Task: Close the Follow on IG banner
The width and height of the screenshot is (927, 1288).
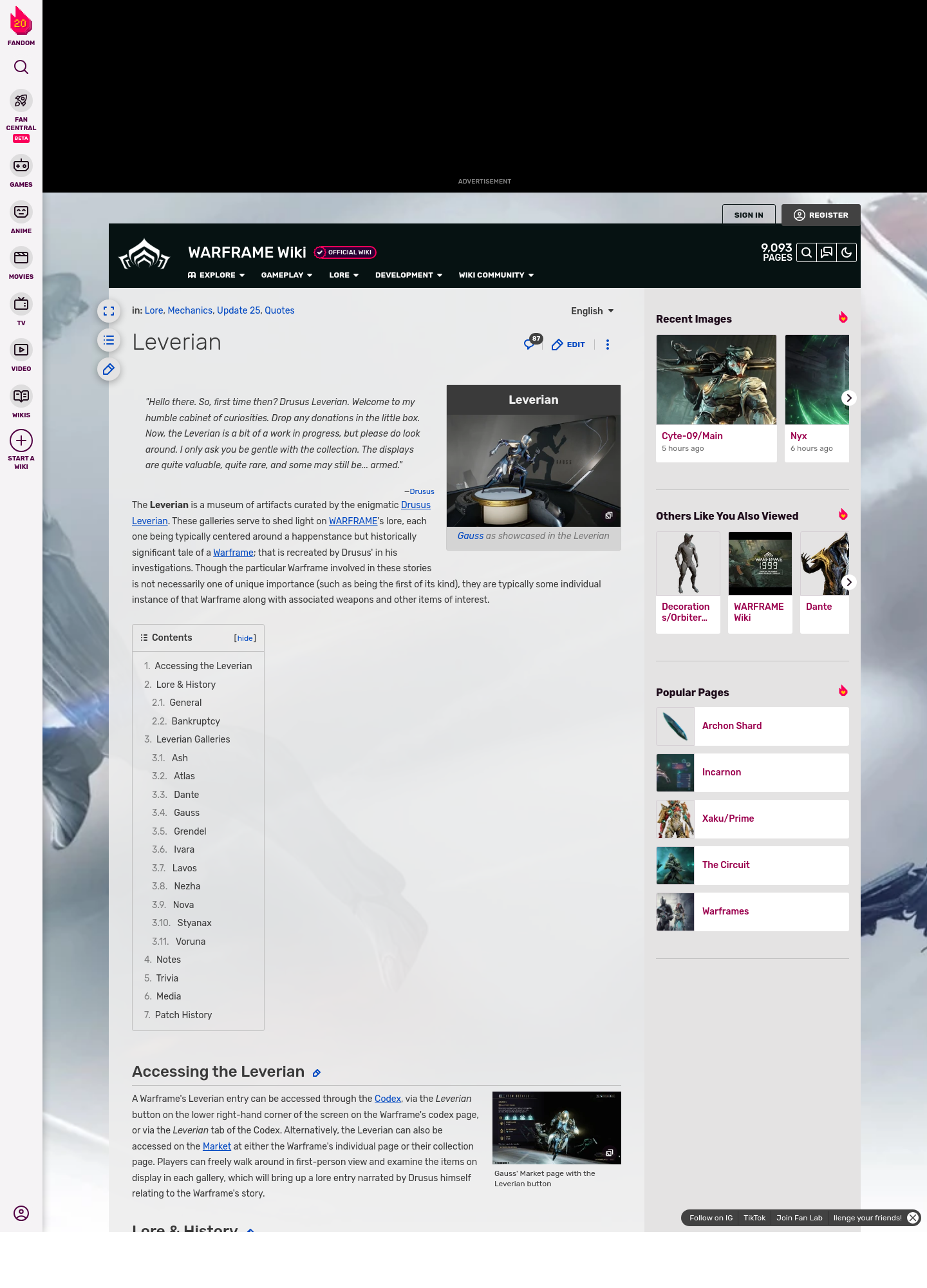Action: (913, 1218)
